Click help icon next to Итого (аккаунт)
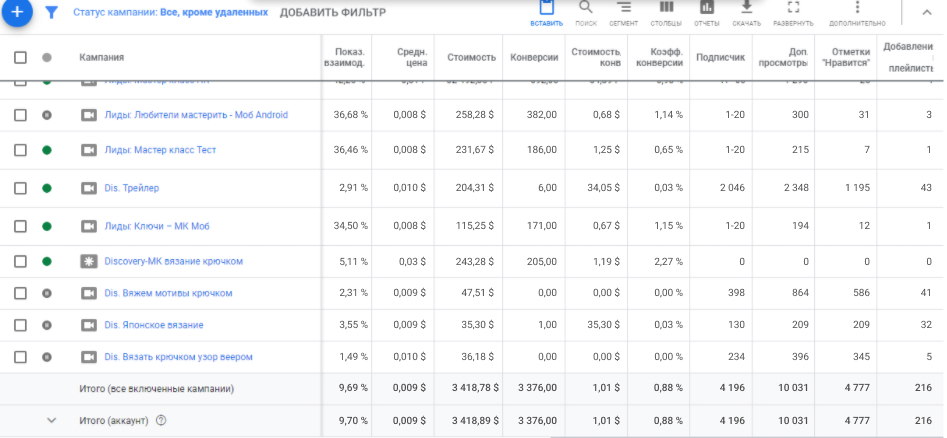This screenshot has width=947, height=438. pyautogui.click(x=161, y=420)
